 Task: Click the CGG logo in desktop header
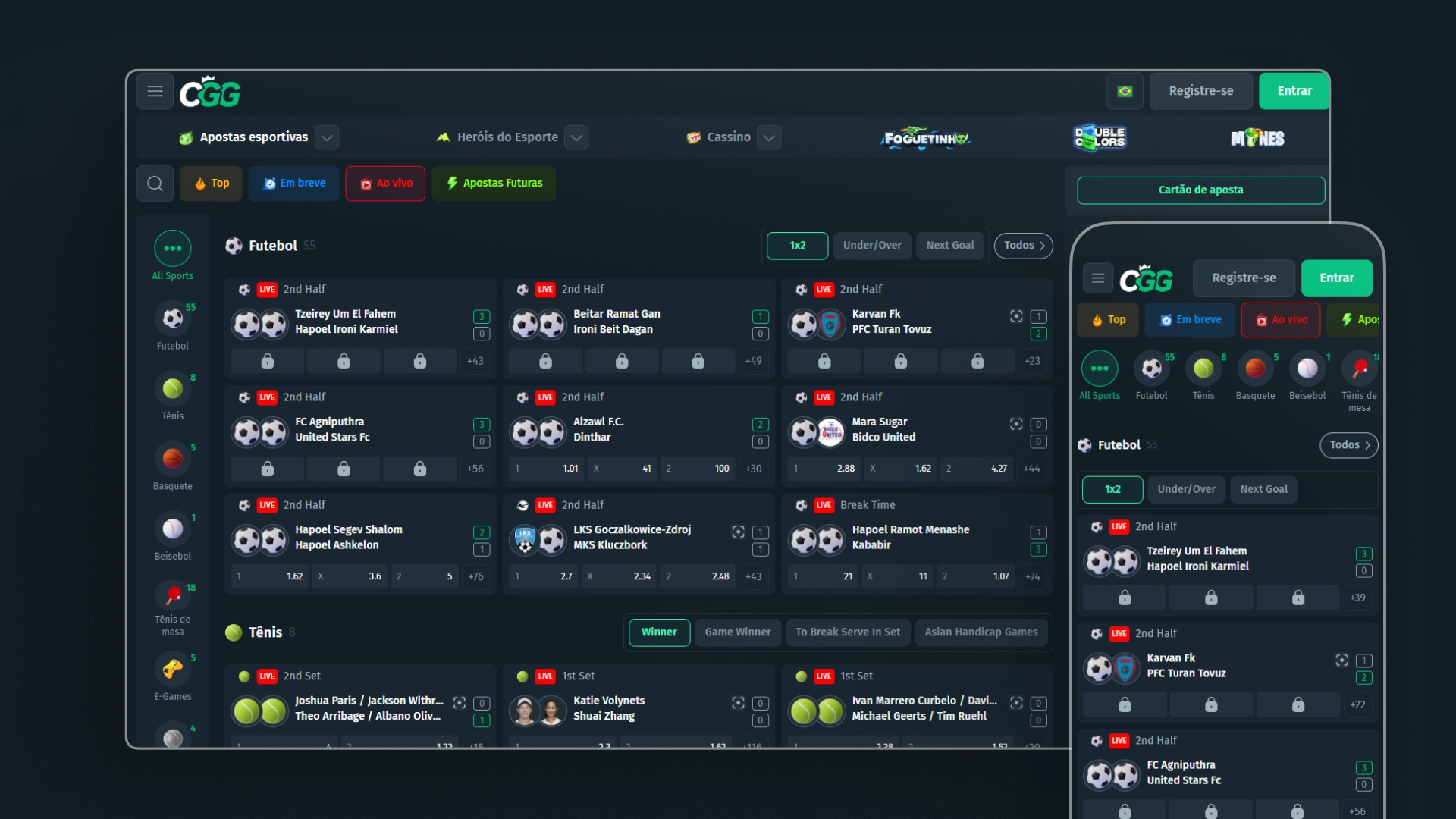click(210, 92)
